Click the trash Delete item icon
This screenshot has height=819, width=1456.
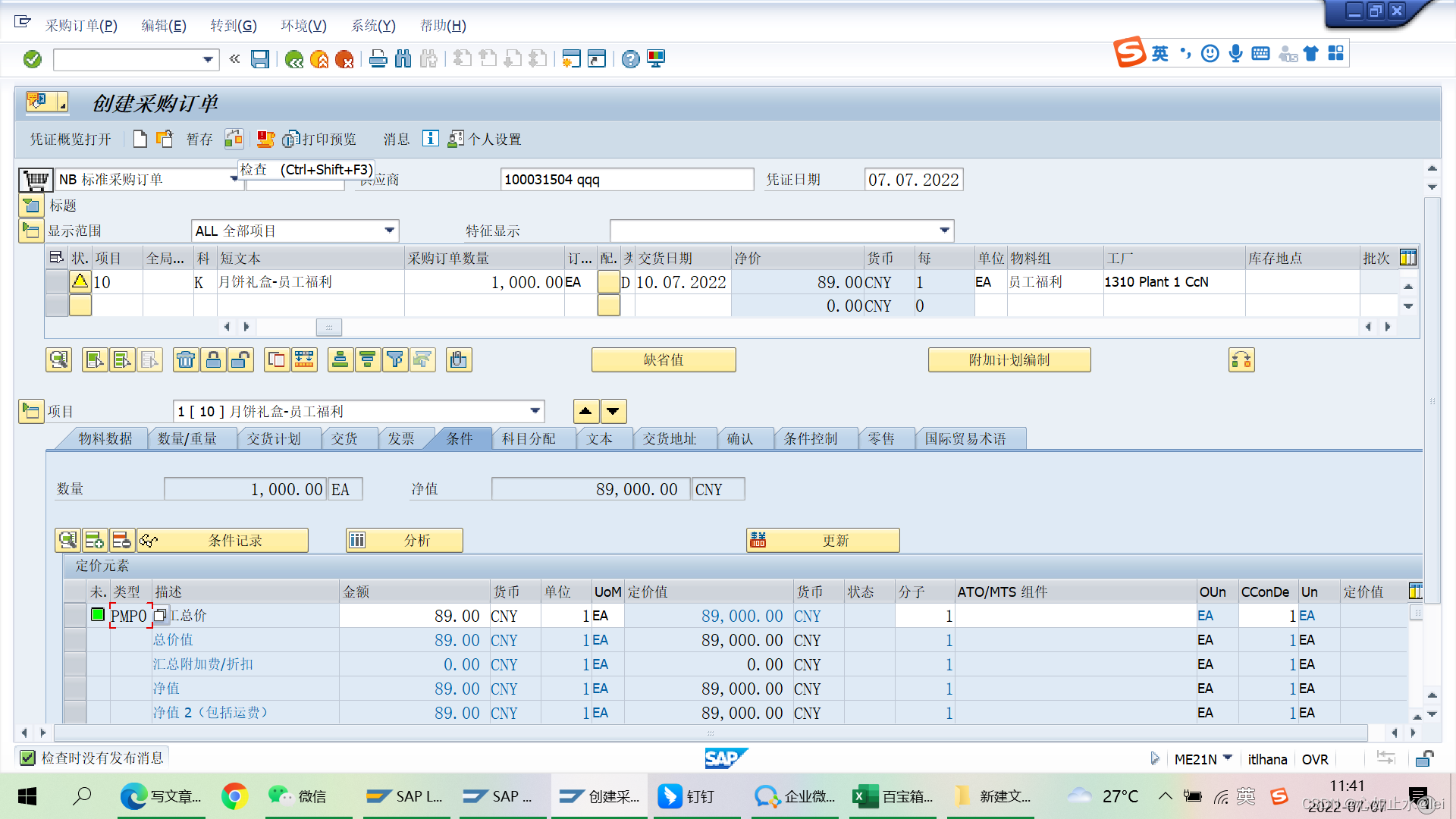[186, 359]
